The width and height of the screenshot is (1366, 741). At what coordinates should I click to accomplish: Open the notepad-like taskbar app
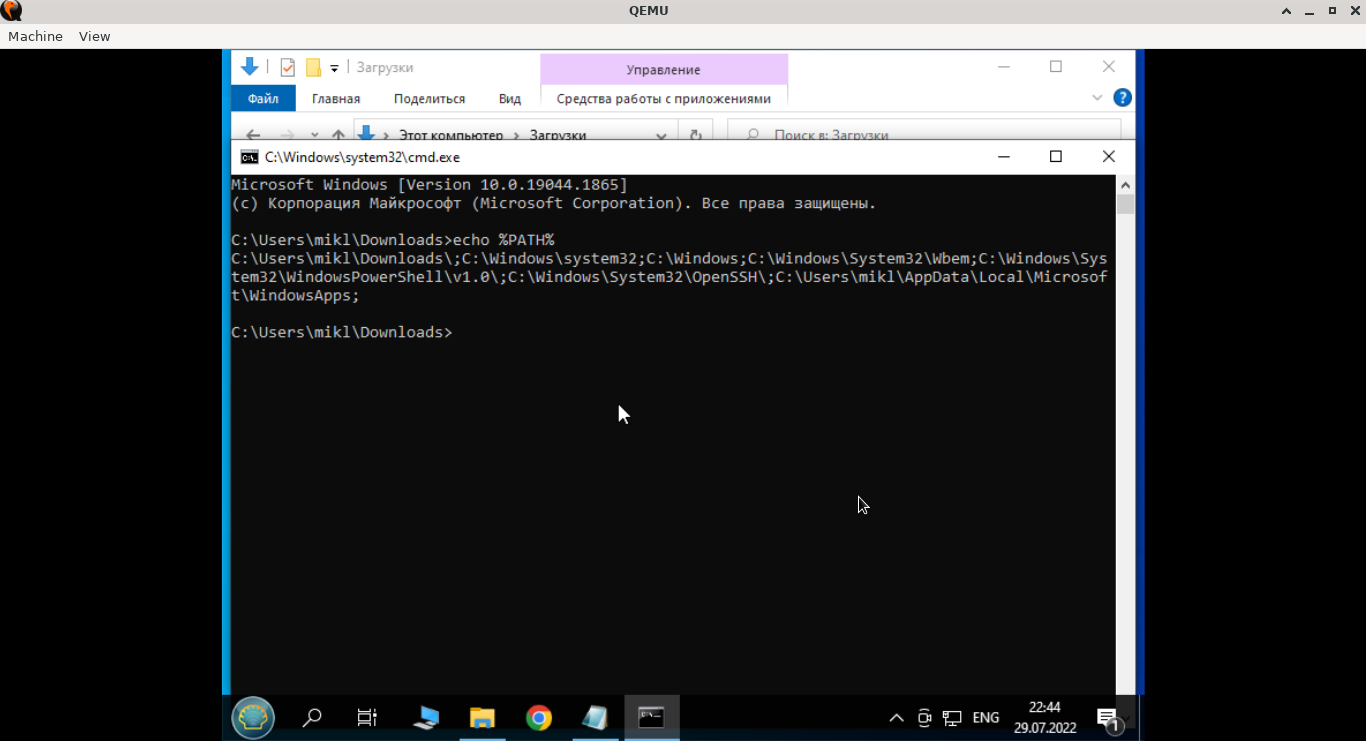point(595,717)
